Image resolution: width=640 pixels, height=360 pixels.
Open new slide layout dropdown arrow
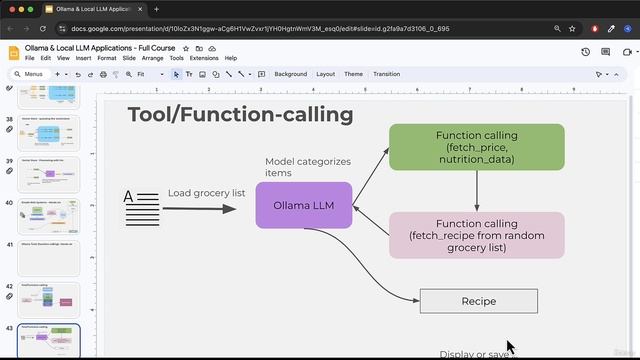click(x=66, y=74)
